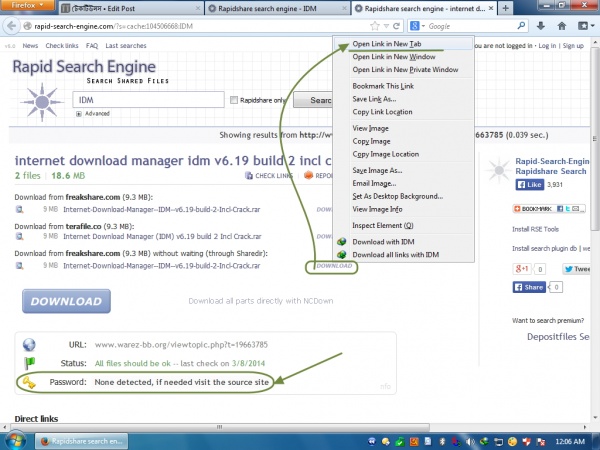Select Open Link in New Window
This screenshot has height=450, width=600.
pos(403,57)
